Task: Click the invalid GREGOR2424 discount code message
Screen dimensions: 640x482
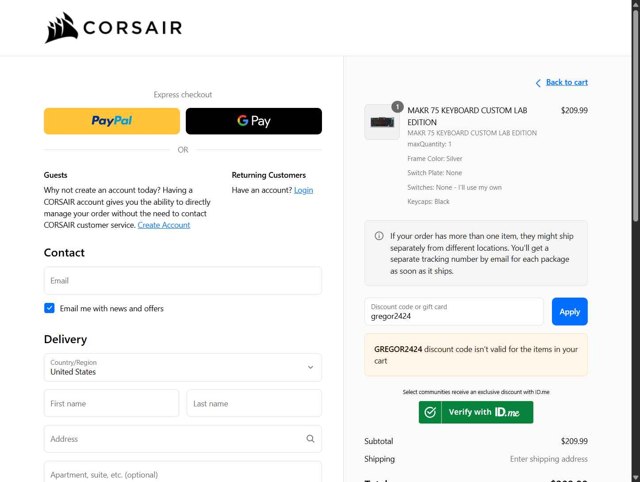Action: (476, 355)
